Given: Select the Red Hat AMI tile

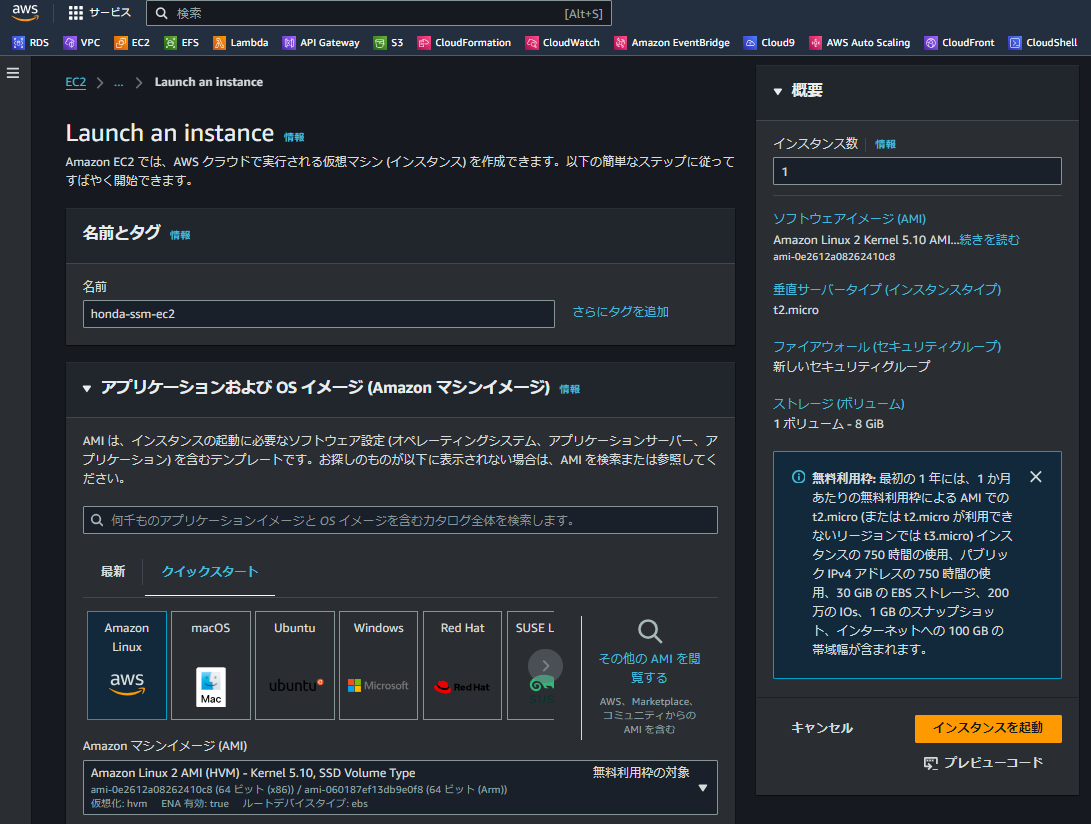Looking at the screenshot, I should click(463, 665).
